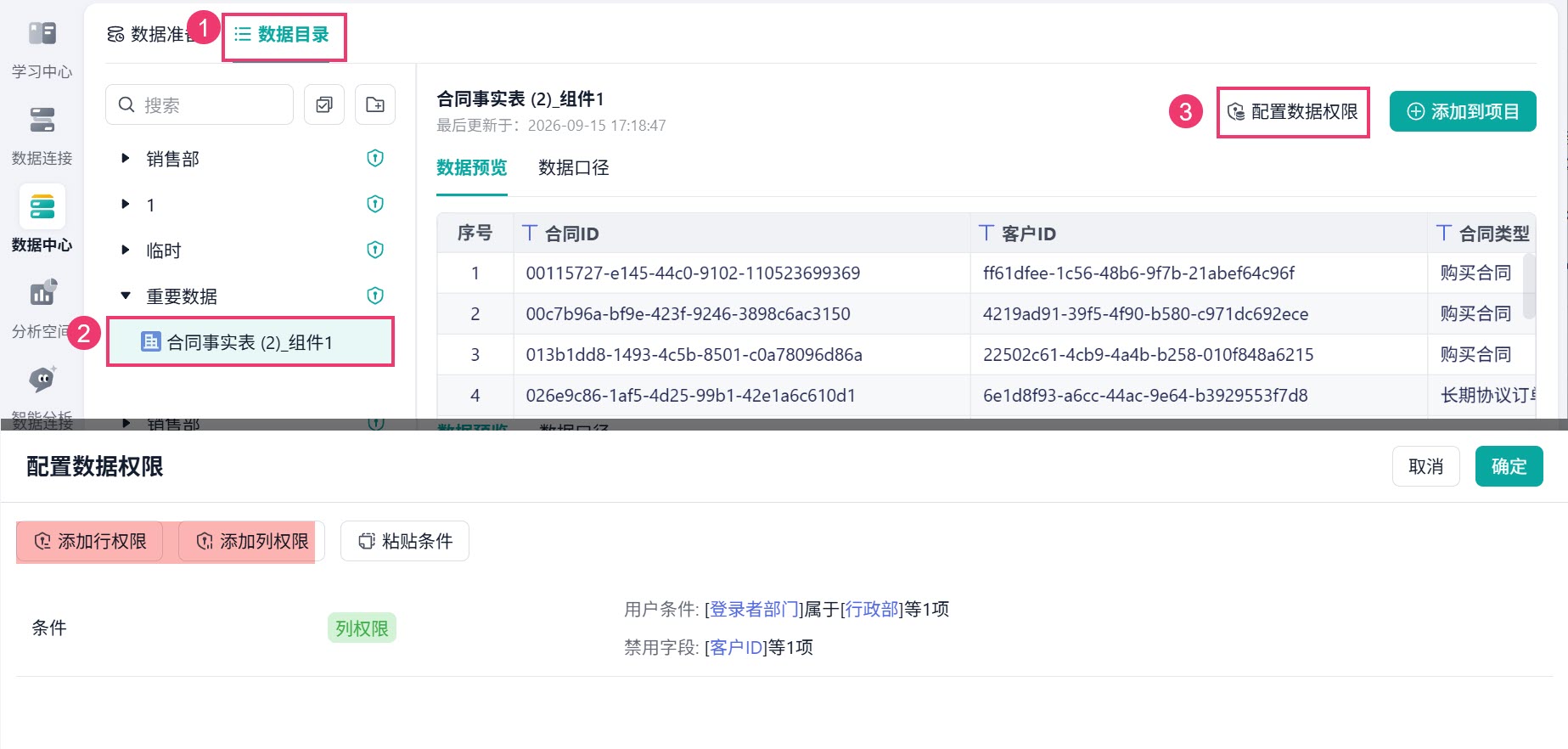1568x749 pixels.
Task: Click the text-type icon on the 合同ID column
Action: [530, 233]
